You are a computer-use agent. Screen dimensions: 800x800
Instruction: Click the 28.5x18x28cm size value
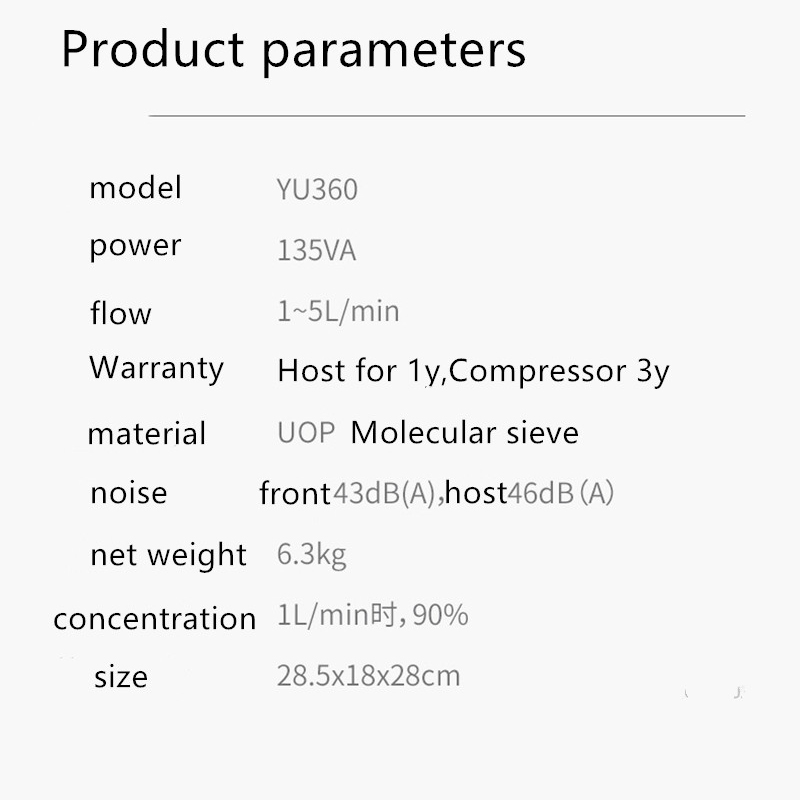[x=368, y=676]
